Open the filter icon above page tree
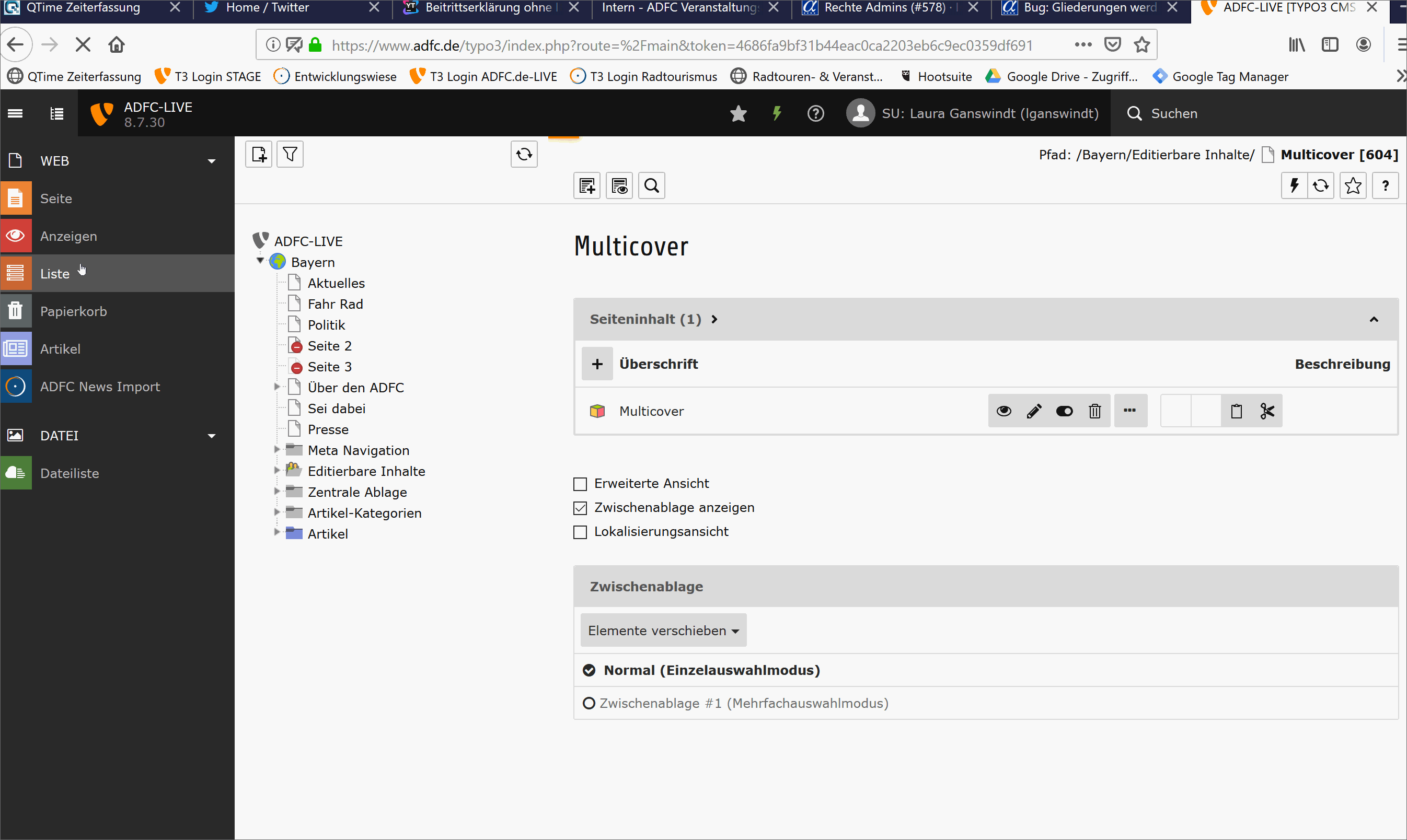The image size is (1407, 840). point(290,155)
